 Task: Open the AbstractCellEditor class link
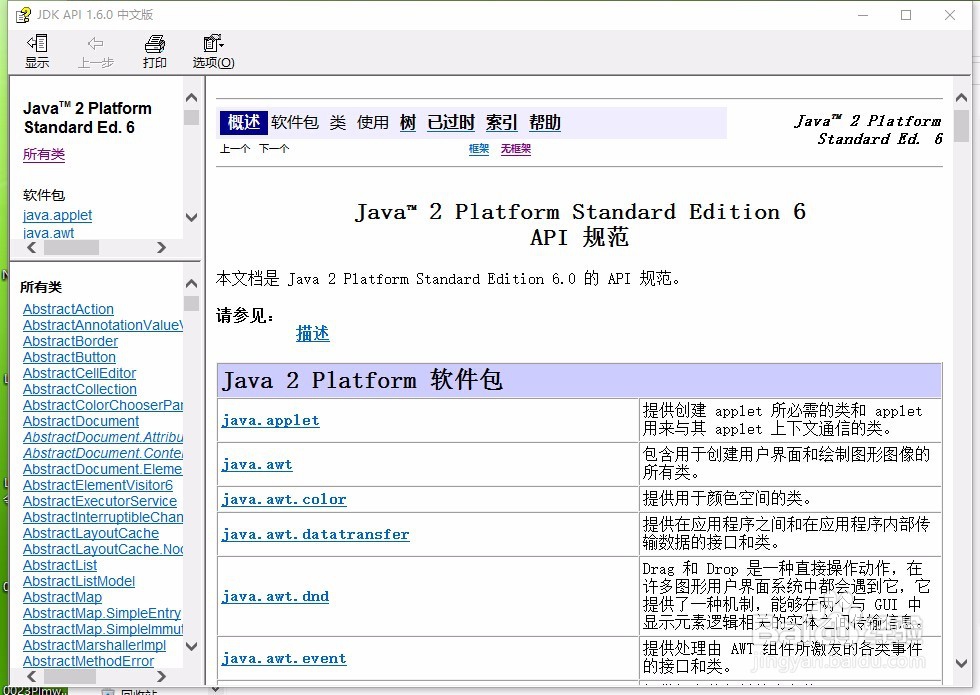click(x=79, y=373)
